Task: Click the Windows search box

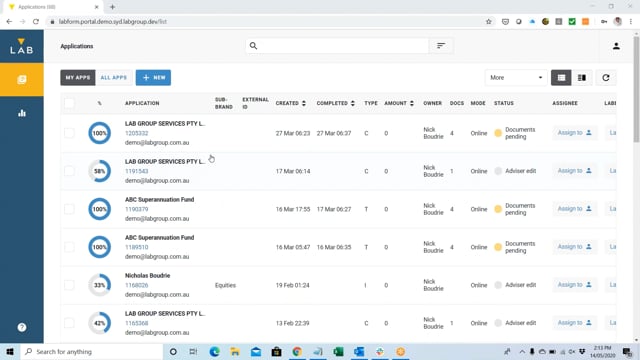Action: point(92,351)
